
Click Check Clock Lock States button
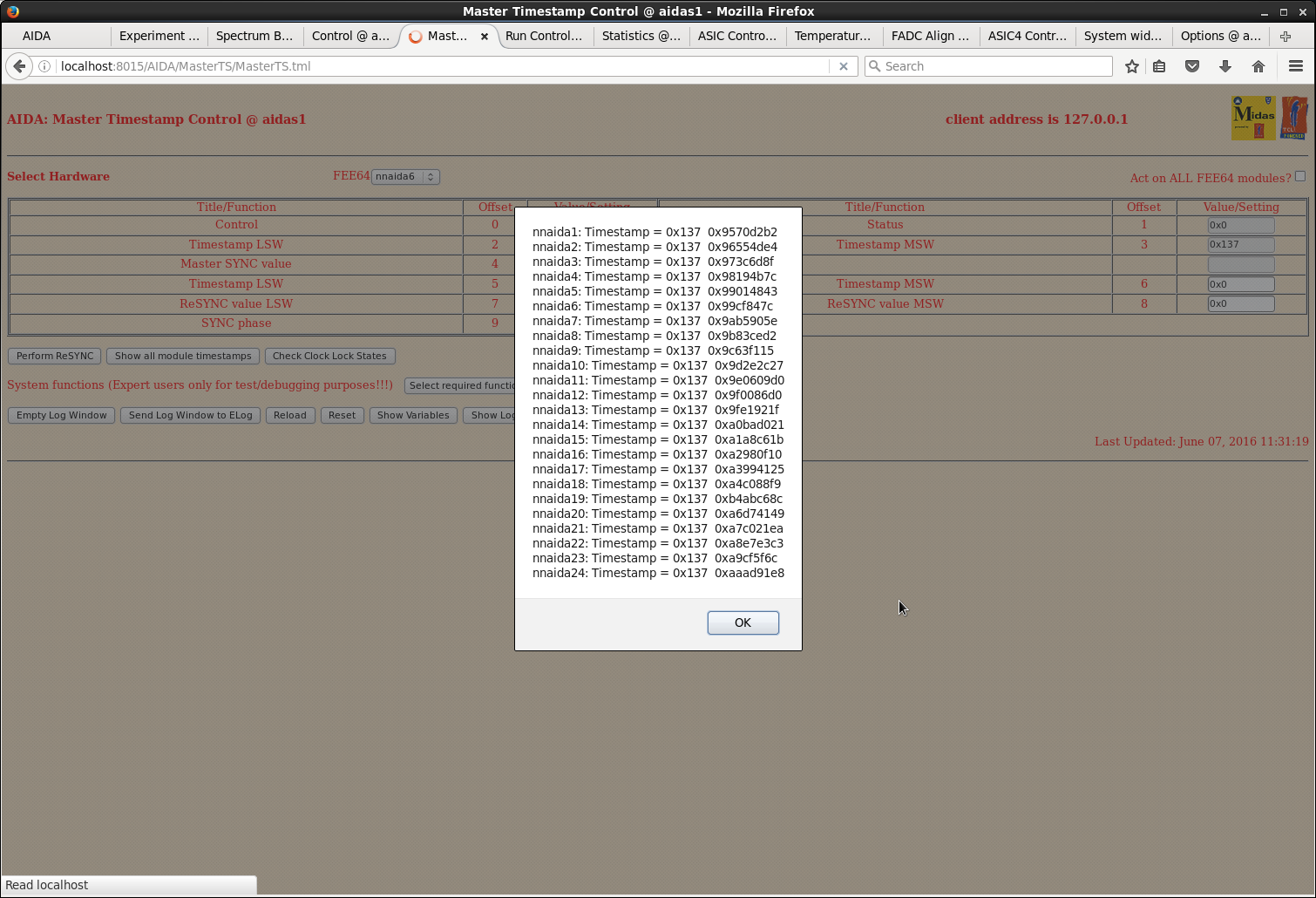click(329, 356)
